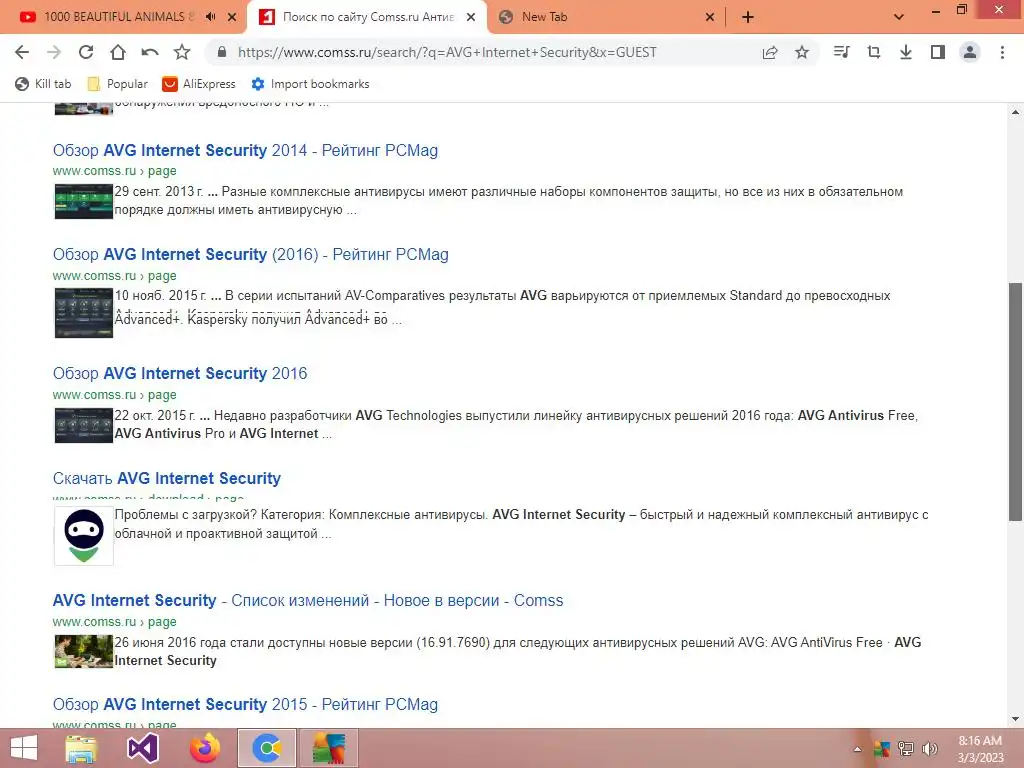Click the Kill tab bookmark
Viewport: 1024px width, 768px height.
point(43,84)
